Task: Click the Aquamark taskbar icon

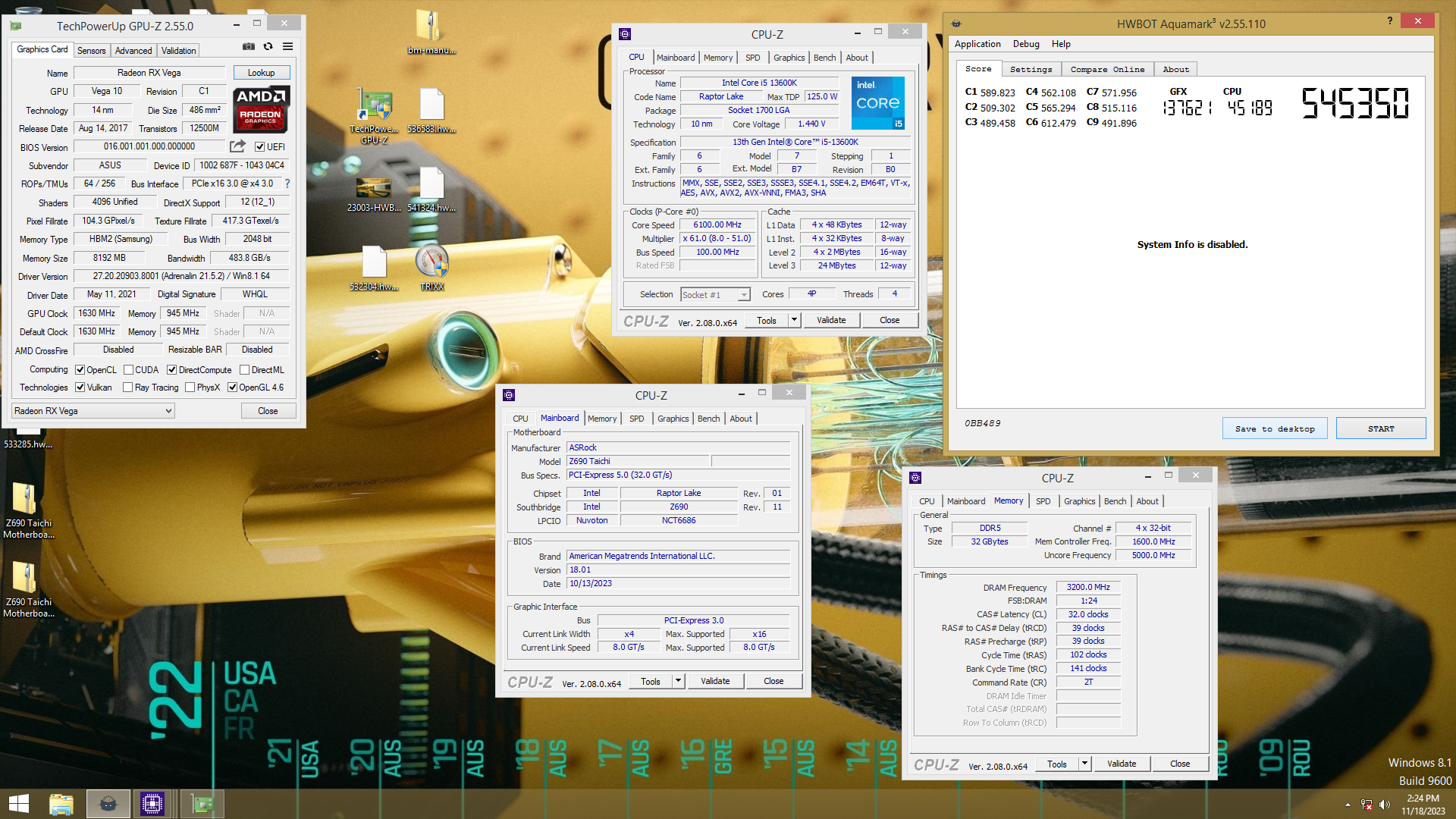Action: pyautogui.click(x=108, y=804)
